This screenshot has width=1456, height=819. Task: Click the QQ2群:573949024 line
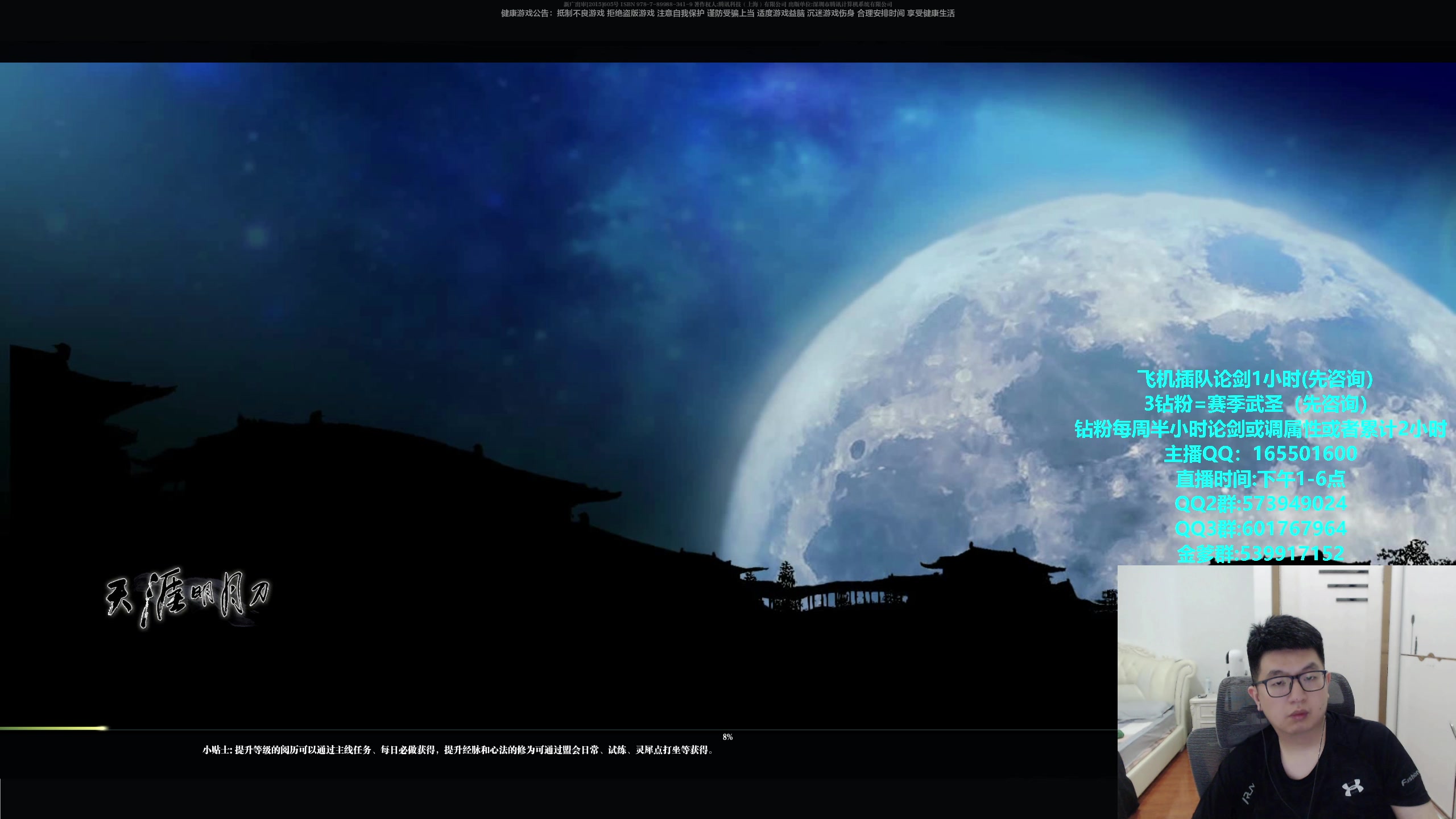coord(1260,503)
